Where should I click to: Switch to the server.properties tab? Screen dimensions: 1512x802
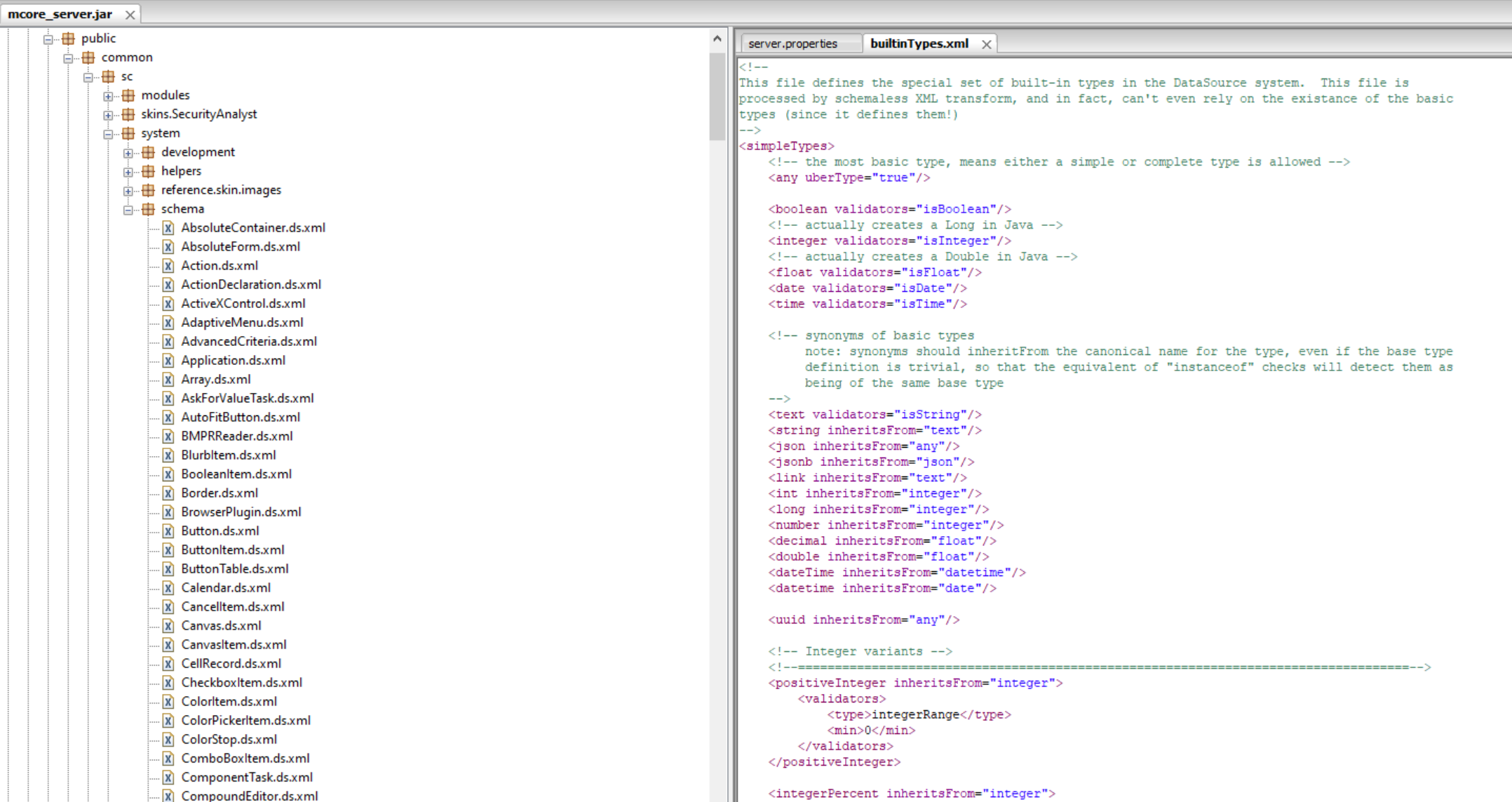(x=793, y=44)
